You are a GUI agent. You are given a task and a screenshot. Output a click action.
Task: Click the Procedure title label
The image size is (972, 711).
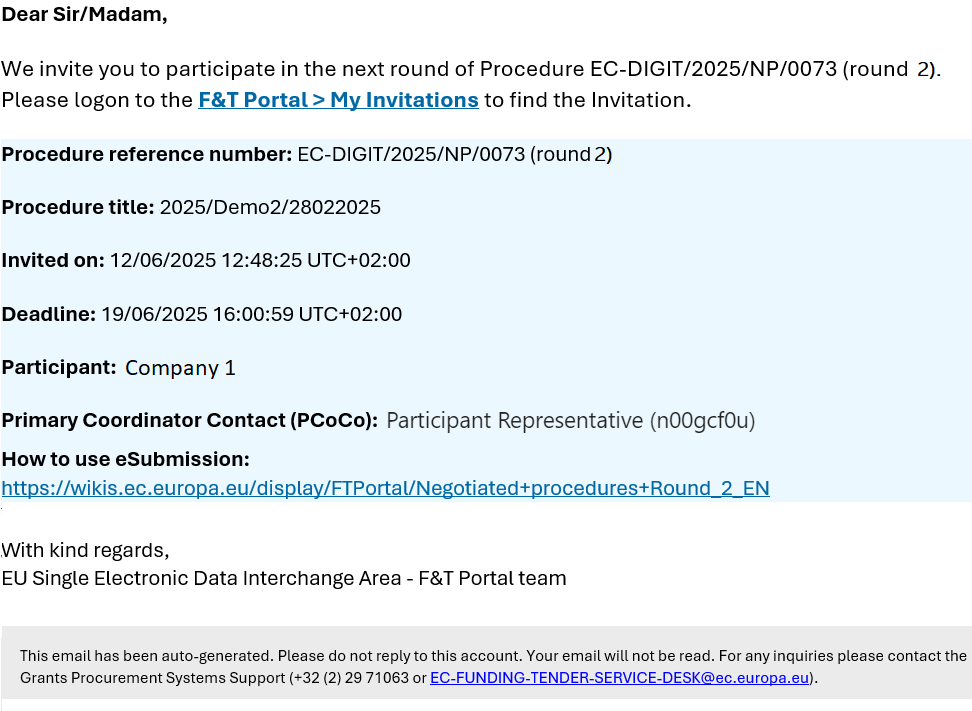pos(77,207)
